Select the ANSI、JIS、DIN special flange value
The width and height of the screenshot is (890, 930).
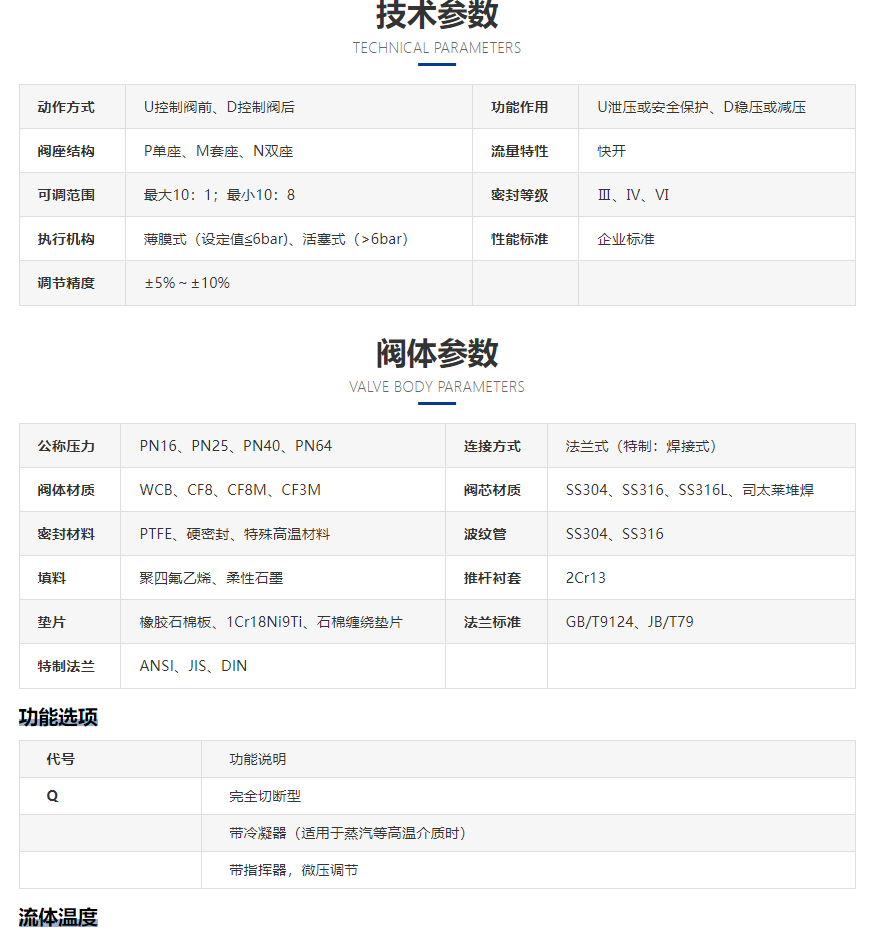tap(193, 666)
